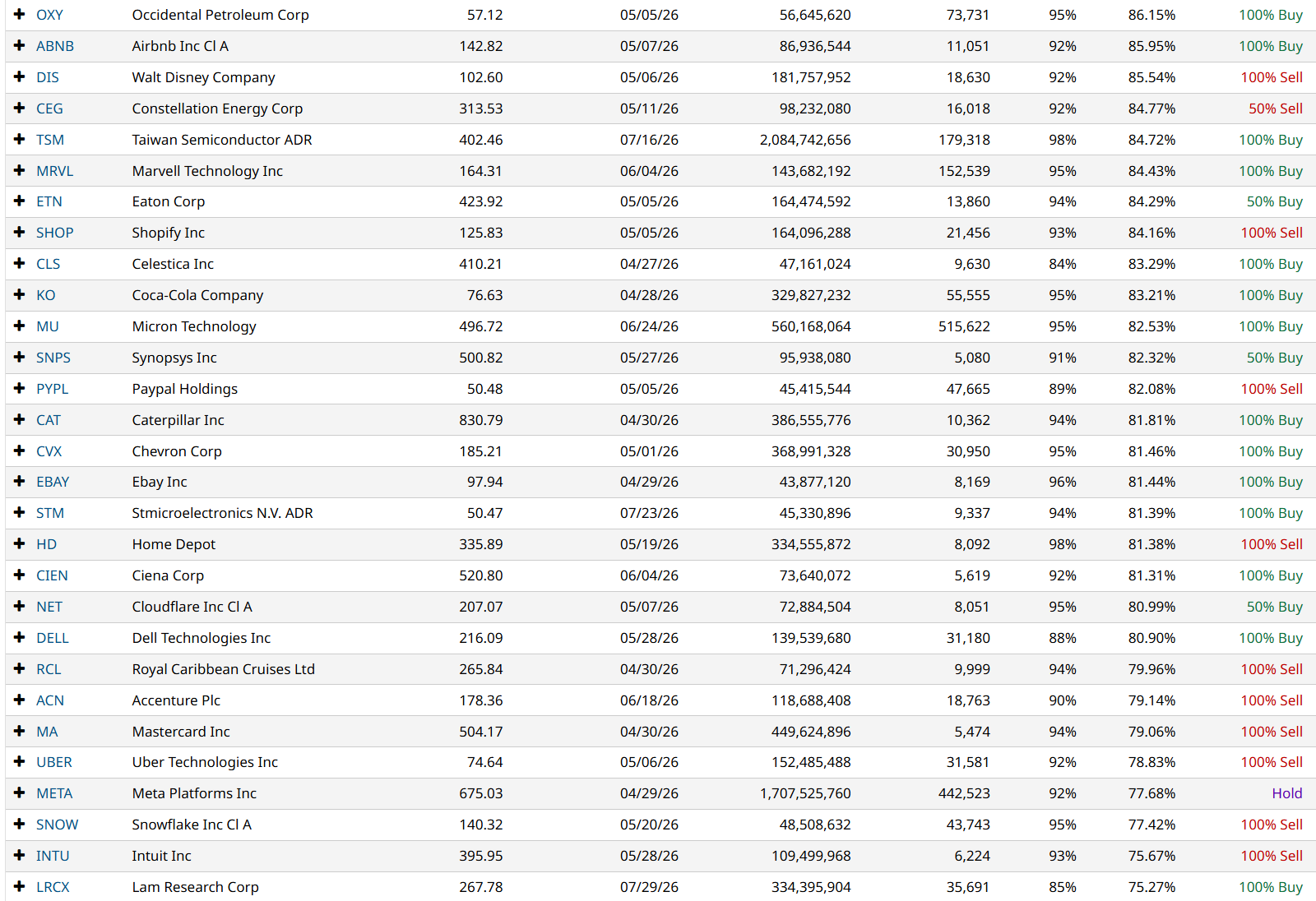Expand the CAT row plus icon
The height and width of the screenshot is (901, 1316).
(x=20, y=420)
